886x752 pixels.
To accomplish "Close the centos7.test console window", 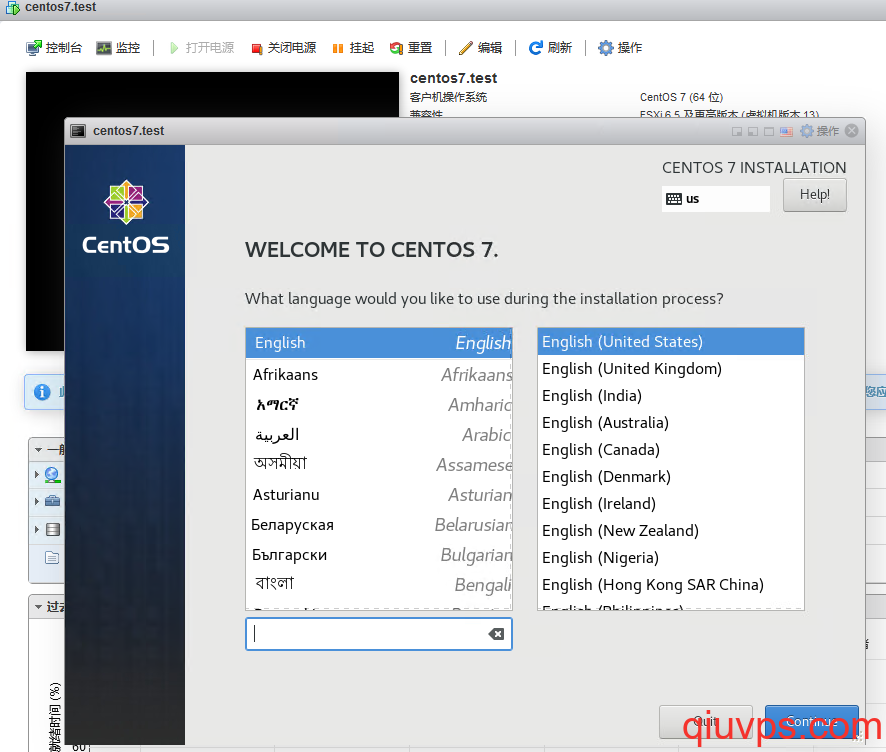I will pos(852,131).
